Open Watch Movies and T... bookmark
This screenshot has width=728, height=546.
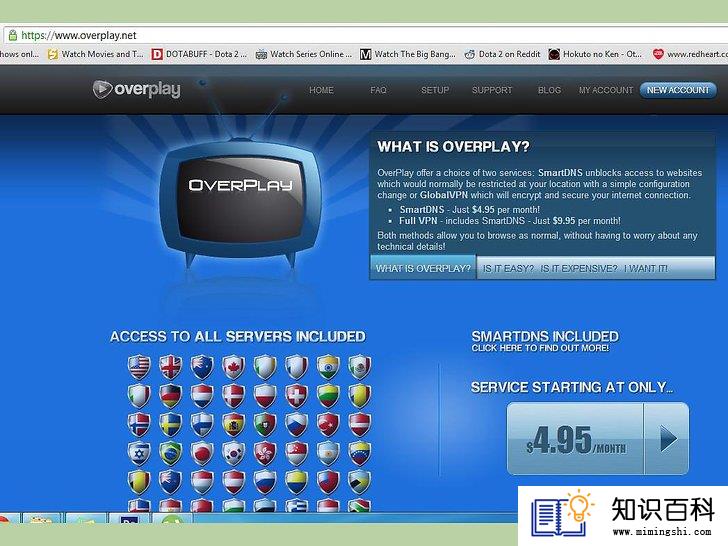pos(96,54)
